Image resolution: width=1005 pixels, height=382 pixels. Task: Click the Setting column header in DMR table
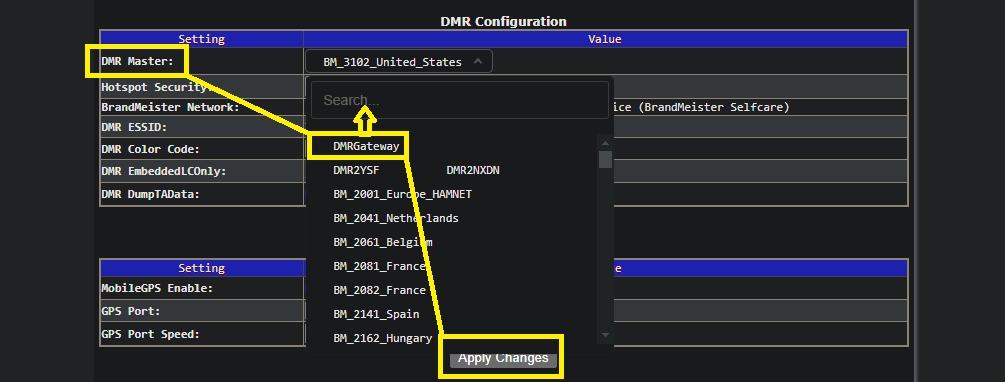click(202, 39)
